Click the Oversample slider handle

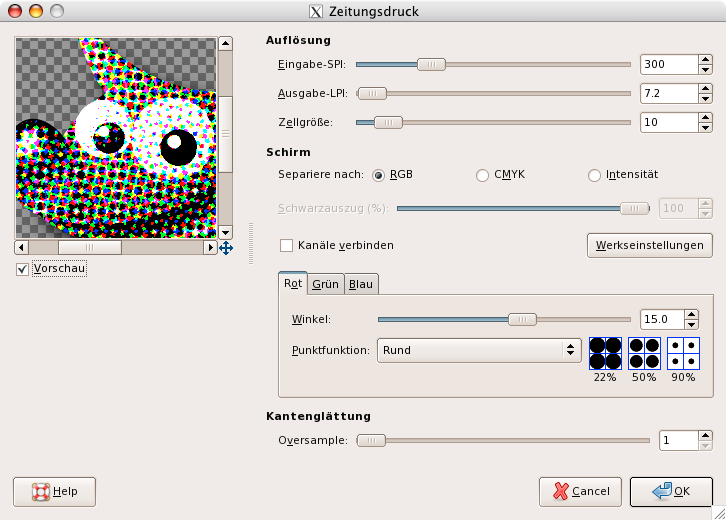pyautogui.click(x=371, y=440)
